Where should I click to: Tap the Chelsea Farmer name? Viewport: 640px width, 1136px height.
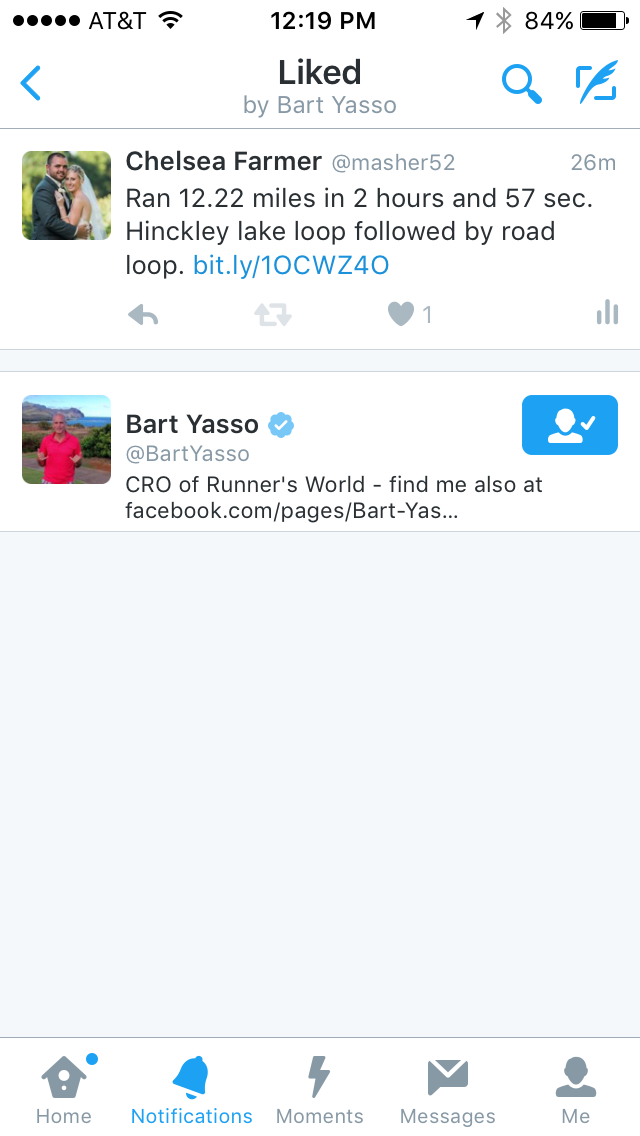coord(223,162)
